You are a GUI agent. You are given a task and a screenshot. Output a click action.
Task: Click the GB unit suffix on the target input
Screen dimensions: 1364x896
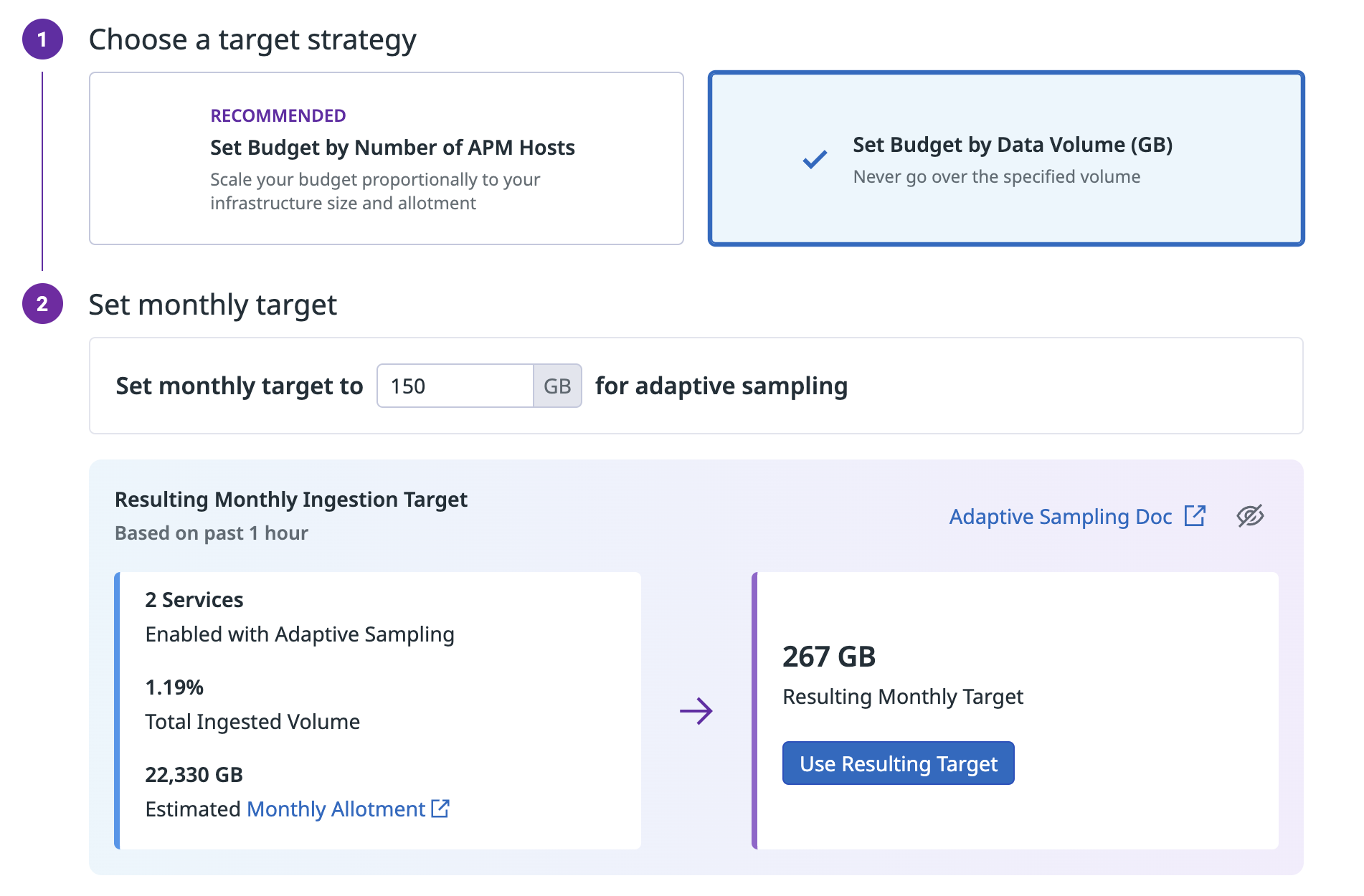[557, 386]
